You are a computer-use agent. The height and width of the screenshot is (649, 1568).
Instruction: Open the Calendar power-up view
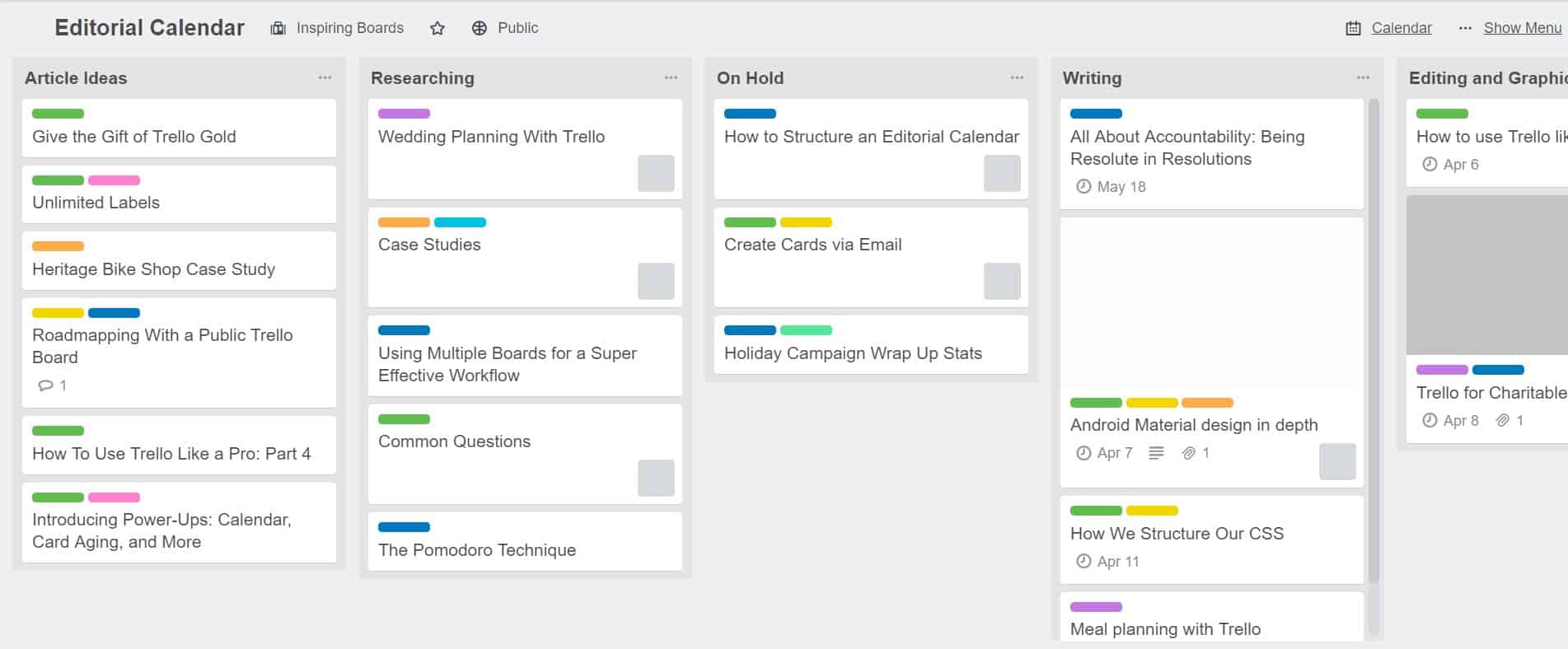point(1402,28)
